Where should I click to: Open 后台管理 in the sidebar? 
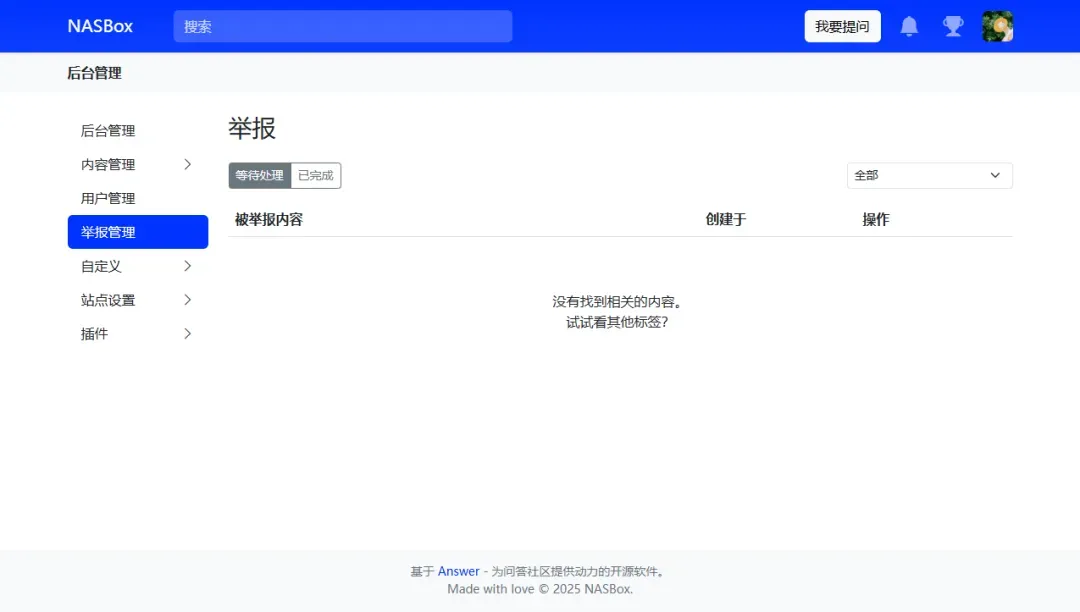pyautogui.click(x=108, y=131)
